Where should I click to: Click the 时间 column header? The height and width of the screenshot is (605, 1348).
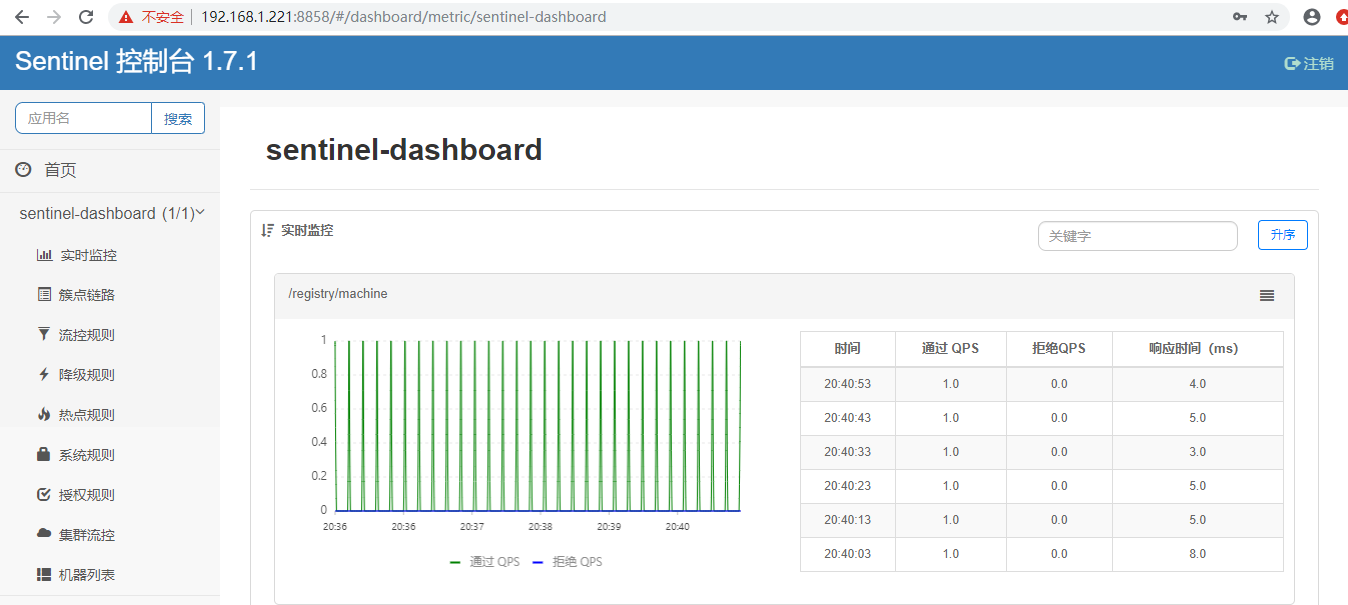point(848,348)
